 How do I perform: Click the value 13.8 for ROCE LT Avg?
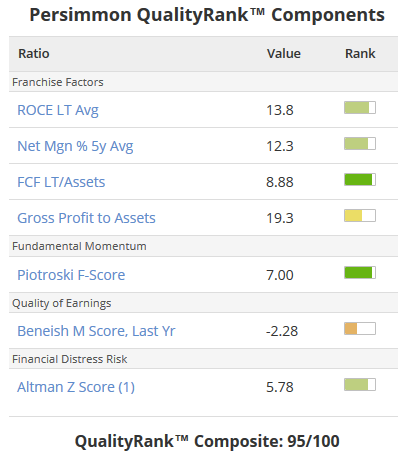[280, 110]
